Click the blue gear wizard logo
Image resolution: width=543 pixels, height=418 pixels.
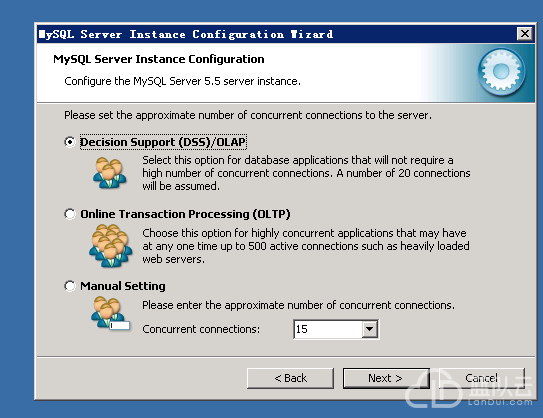(502, 72)
